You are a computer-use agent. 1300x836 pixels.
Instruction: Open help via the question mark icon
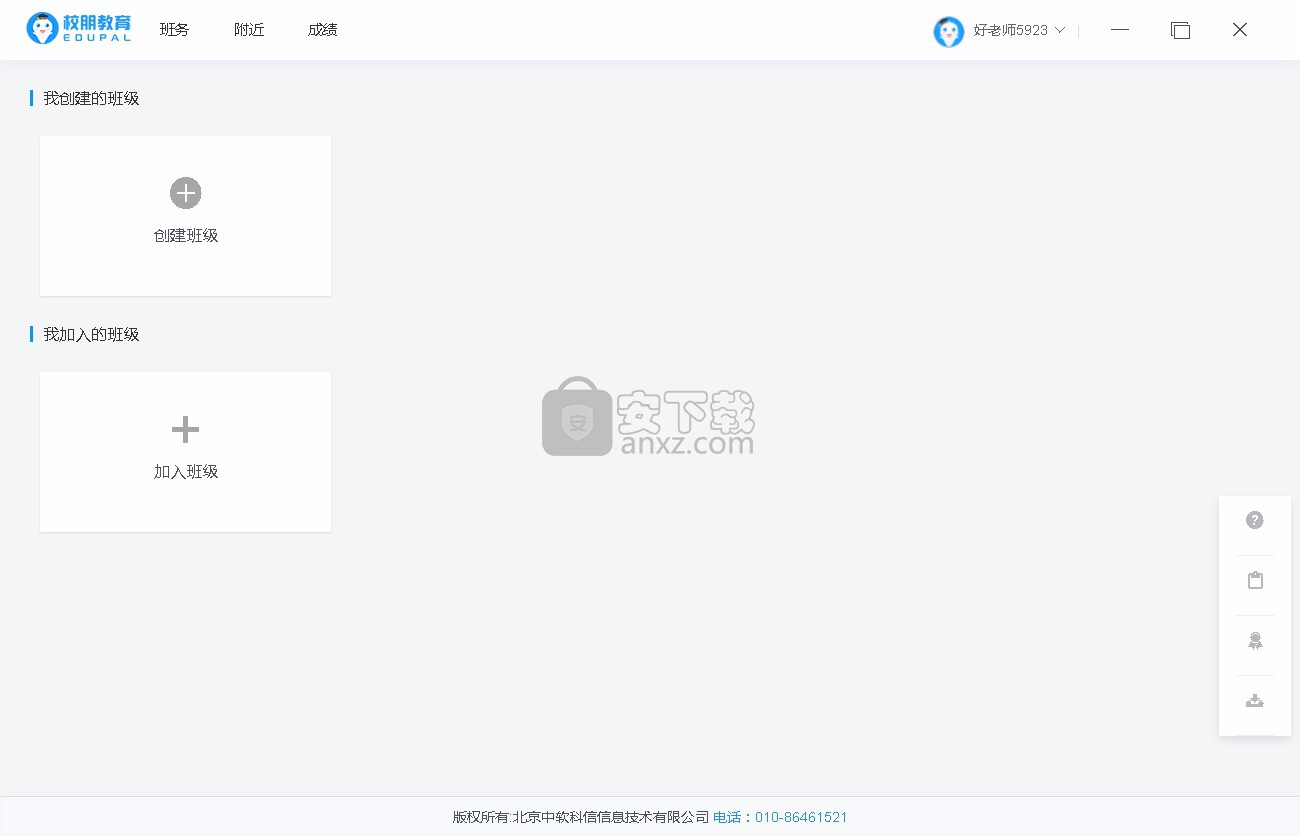(1255, 520)
